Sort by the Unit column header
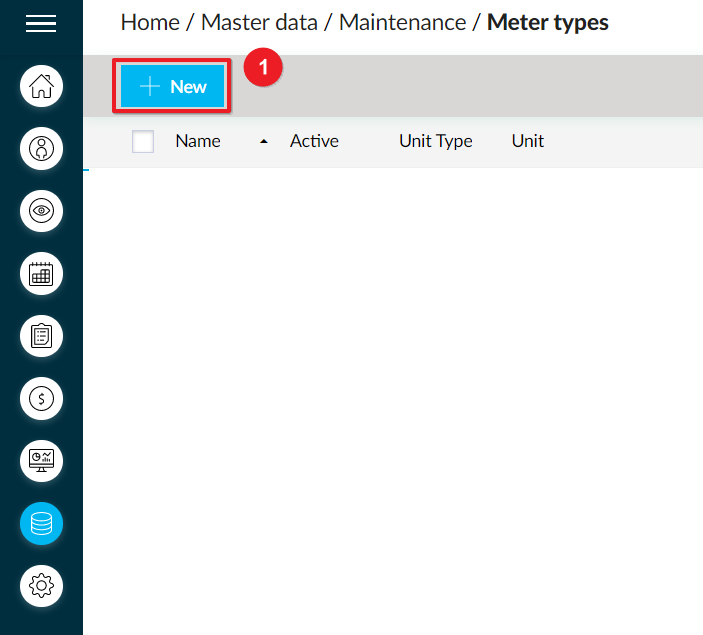Viewport: 703px width, 635px height. tap(528, 141)
